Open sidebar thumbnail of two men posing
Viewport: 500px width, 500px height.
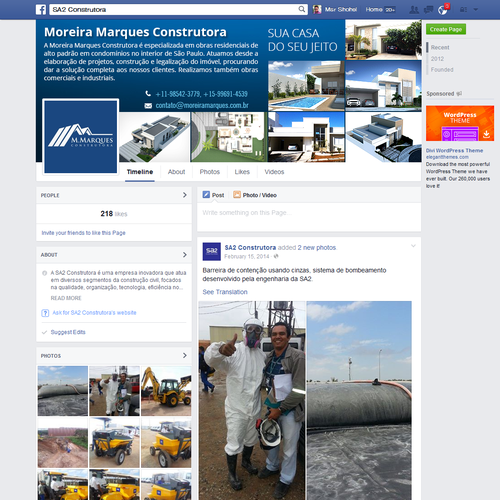114,391
